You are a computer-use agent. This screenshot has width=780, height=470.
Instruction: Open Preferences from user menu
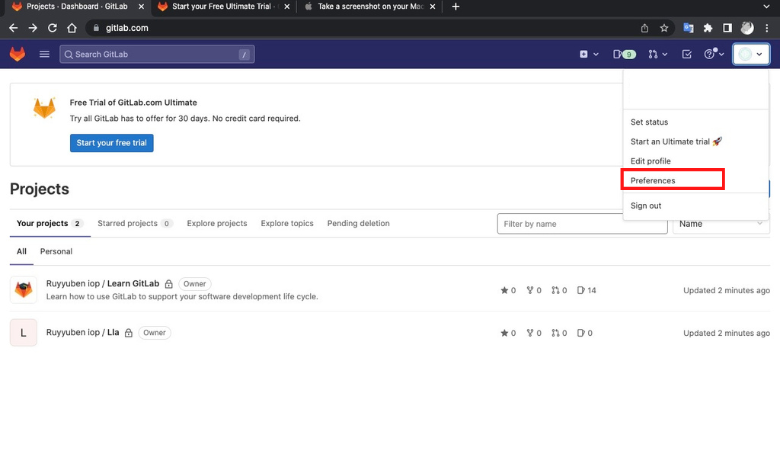coord(653,180)
